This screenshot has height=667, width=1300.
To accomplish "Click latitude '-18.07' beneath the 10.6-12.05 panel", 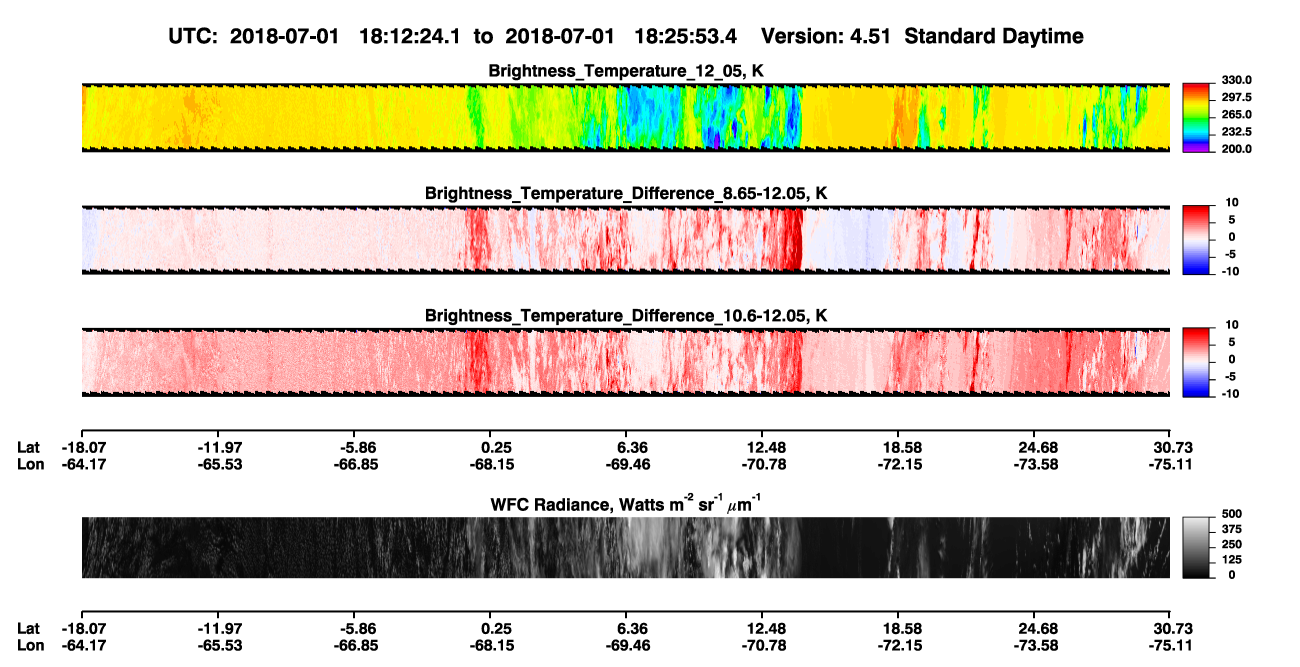I will 84,447.
